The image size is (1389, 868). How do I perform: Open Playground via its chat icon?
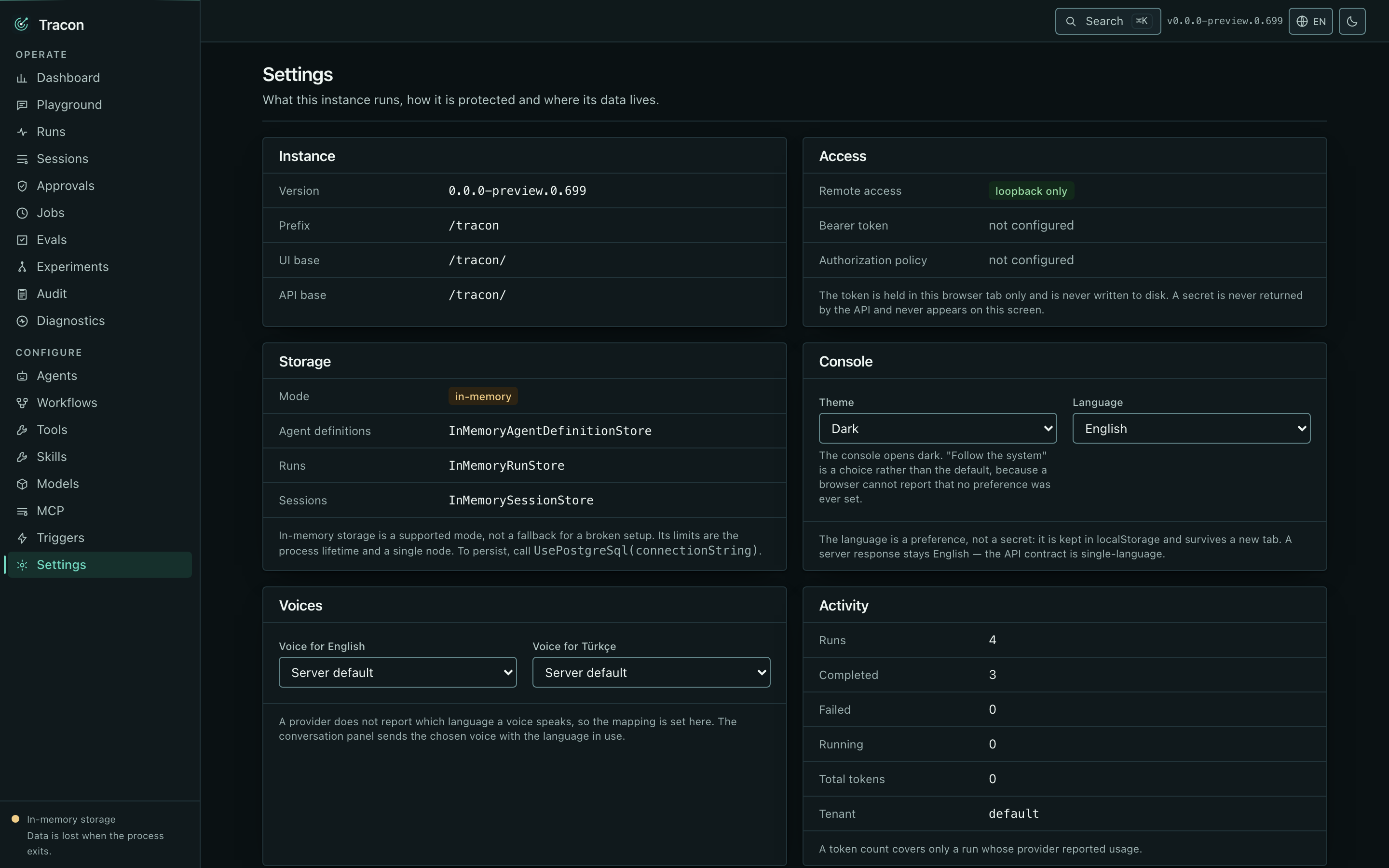pos(22,105)
